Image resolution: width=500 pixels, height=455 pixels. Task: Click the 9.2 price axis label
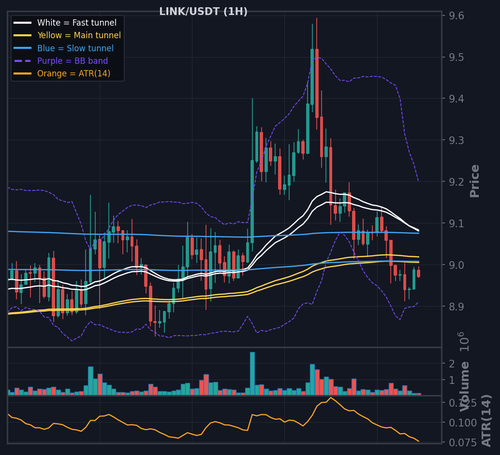(x=456, y=182)
